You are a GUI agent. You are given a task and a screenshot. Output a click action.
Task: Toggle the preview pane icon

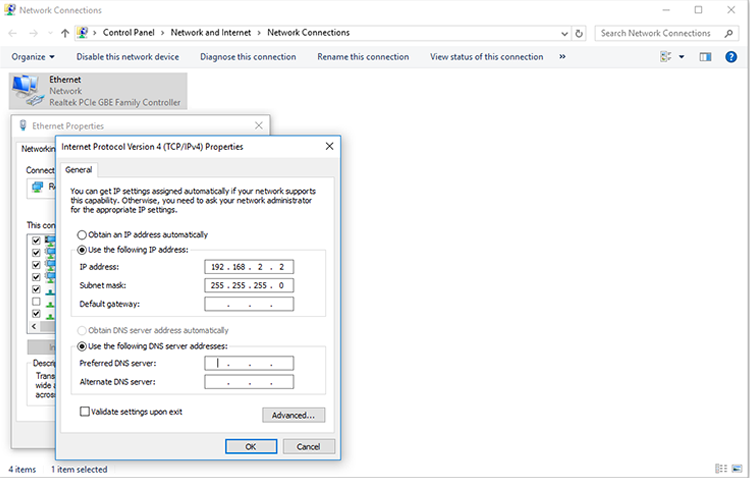(x=705, y=57)
